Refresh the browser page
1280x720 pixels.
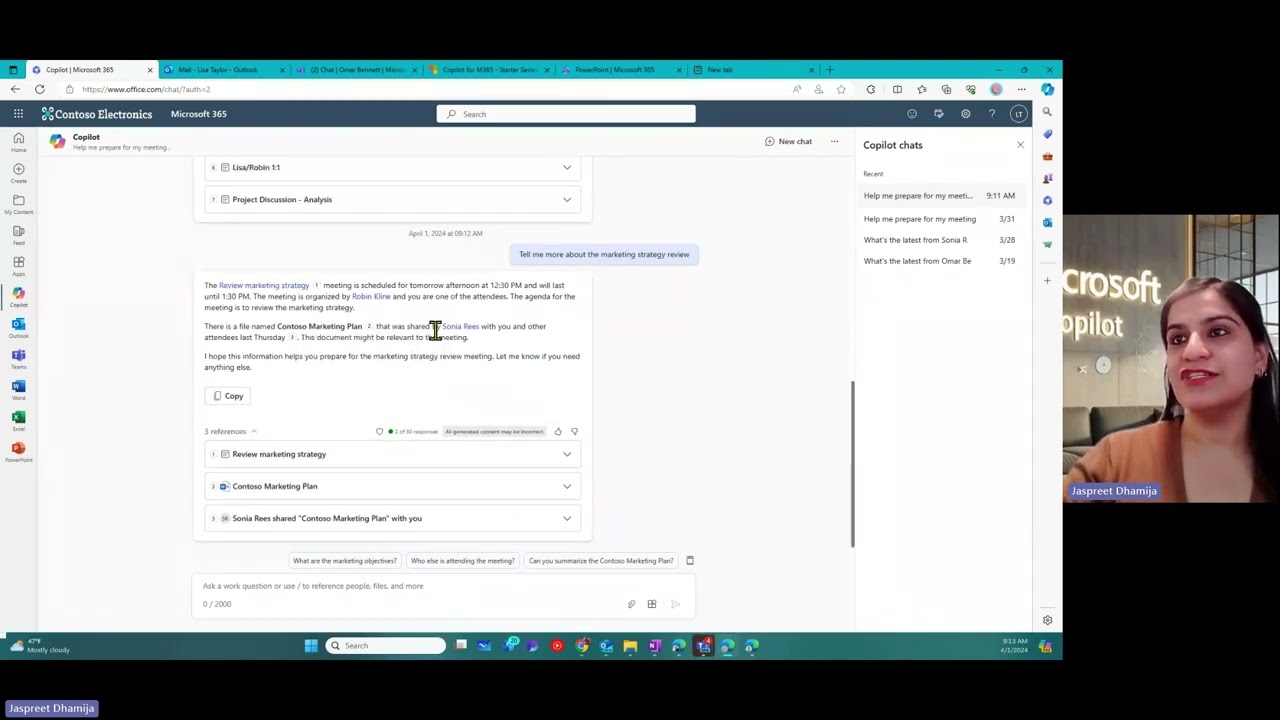click(39, 89)
